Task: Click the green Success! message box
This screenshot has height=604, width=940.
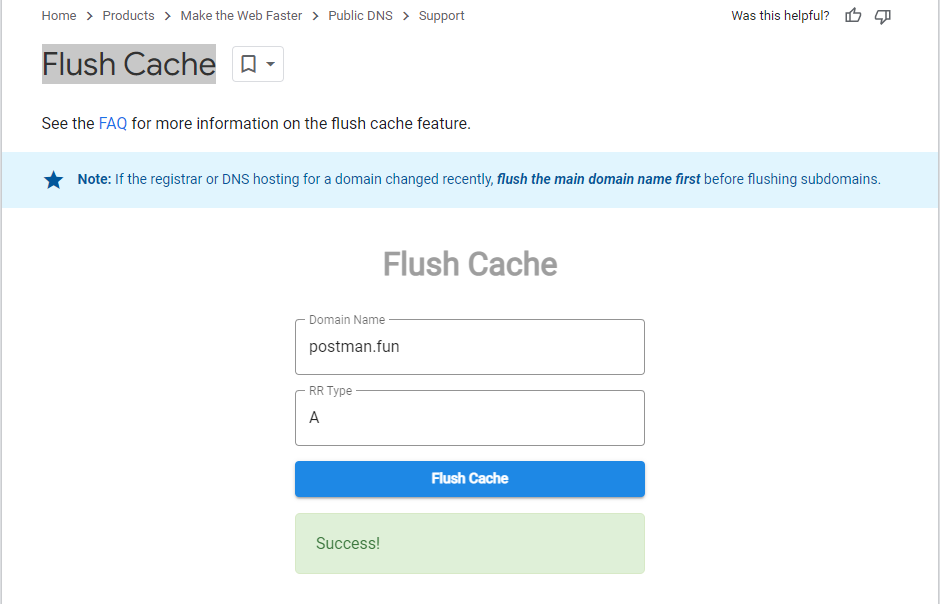Action: click(x=470, y=543)
